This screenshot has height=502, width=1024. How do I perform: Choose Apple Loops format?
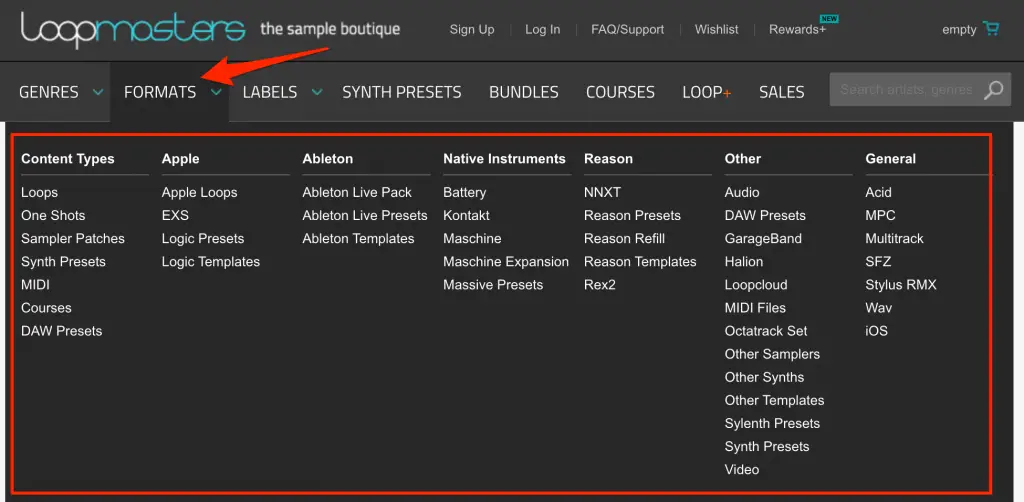click(199, 193)
